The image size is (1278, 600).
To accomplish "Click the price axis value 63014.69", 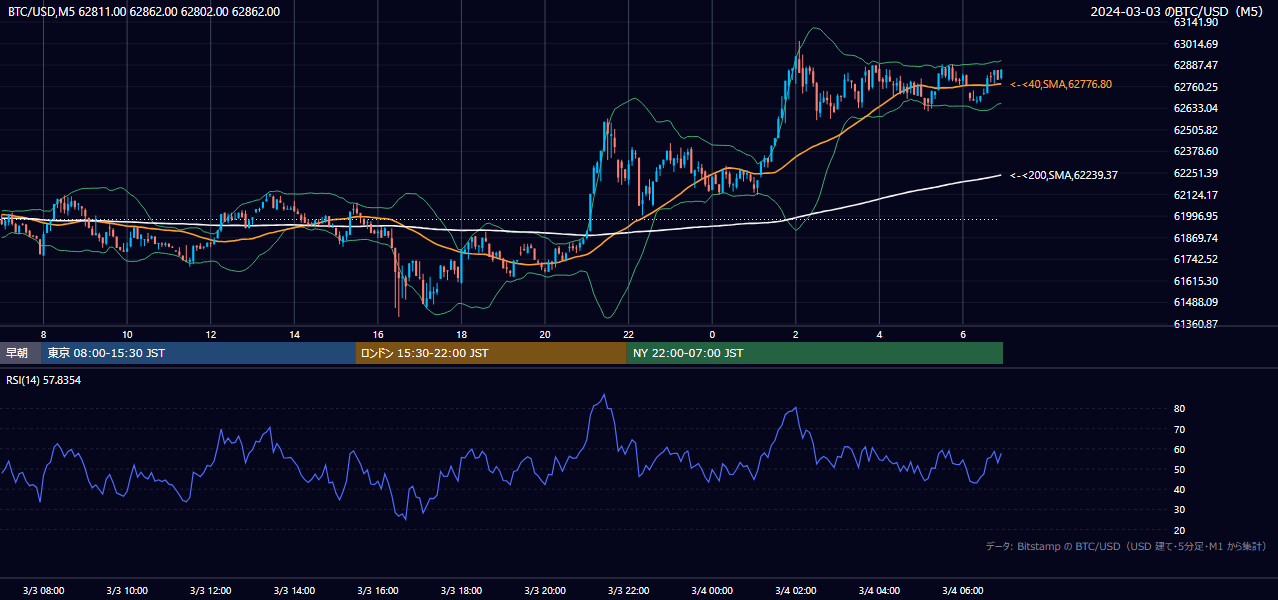I will pos(1195,44).
